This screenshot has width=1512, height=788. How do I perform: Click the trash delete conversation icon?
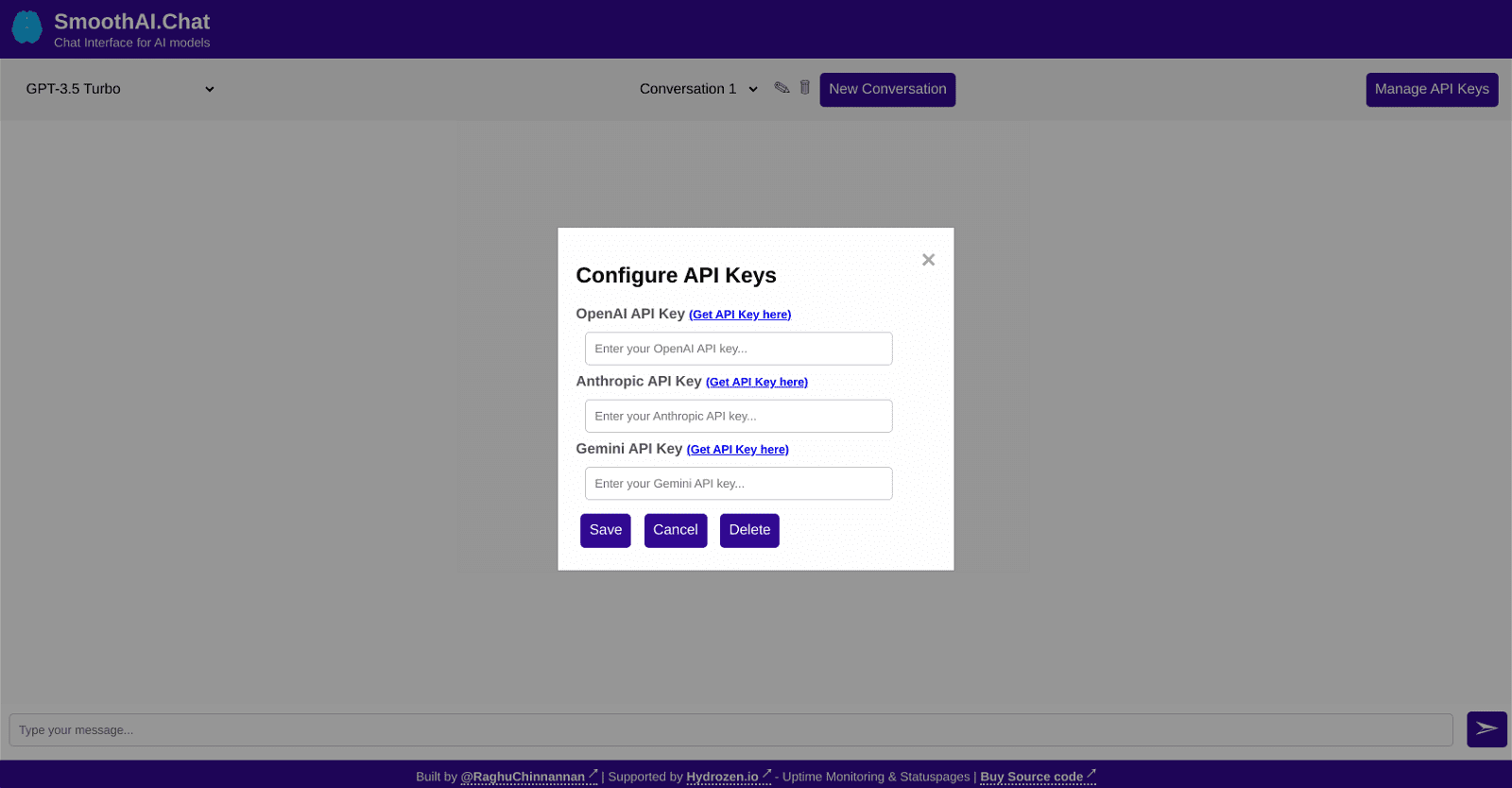(805, 88)
